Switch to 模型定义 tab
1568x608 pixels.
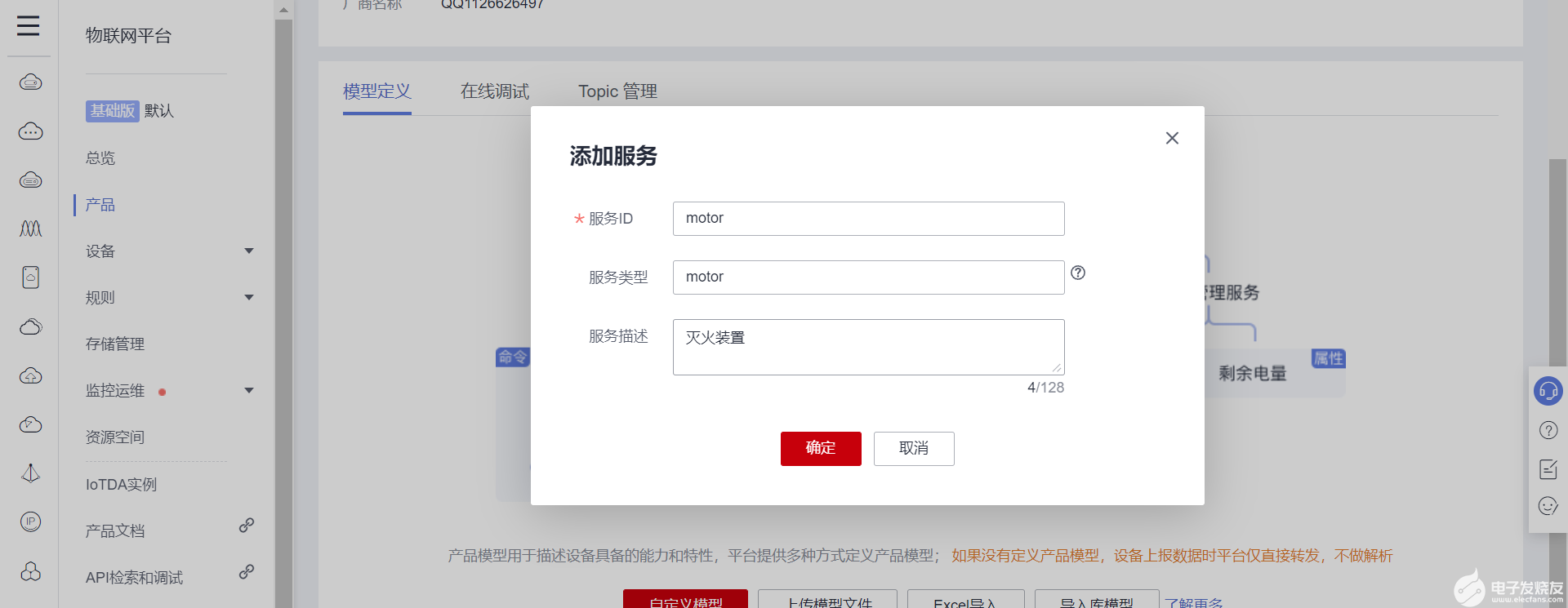pos(377,91)
